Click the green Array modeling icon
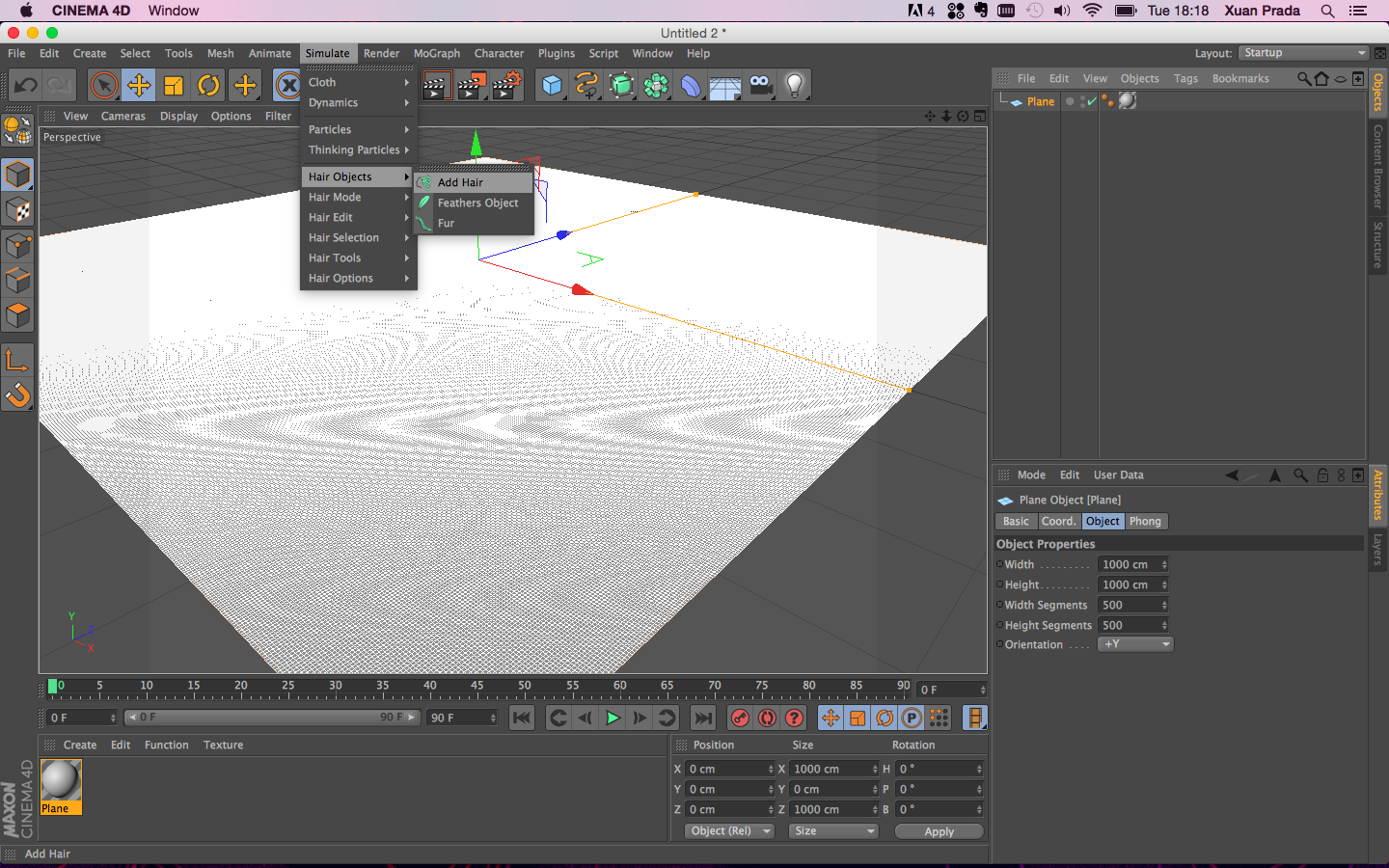 656,85
